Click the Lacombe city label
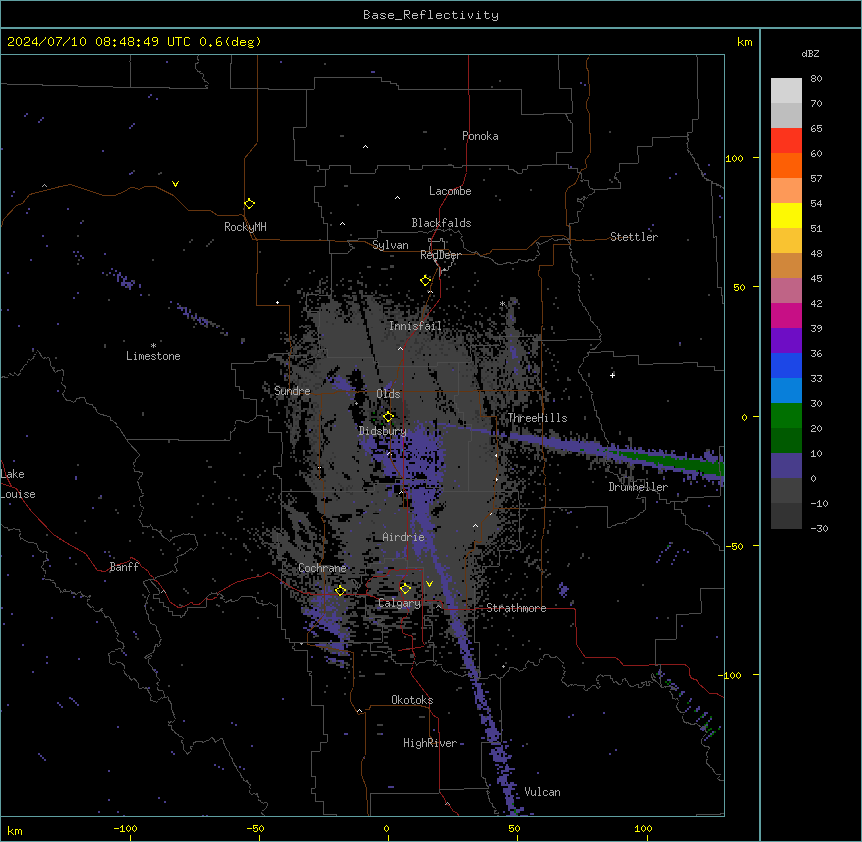862x842 pixels. click(x=450, y=191)
